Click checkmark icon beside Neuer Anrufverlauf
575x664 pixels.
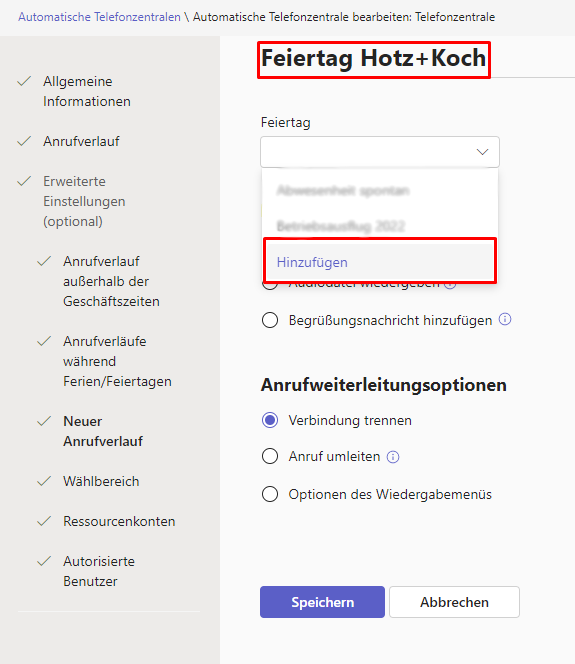[x=44, y=421]
